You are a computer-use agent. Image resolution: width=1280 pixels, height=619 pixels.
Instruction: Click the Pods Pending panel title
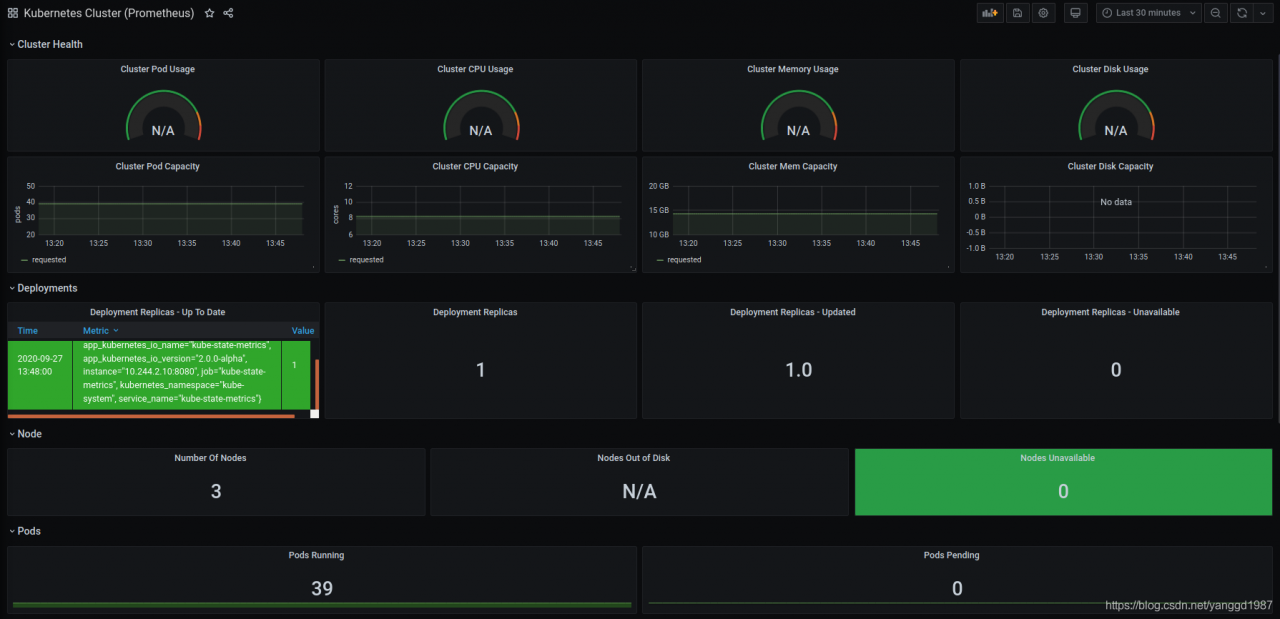tap(951, 555)
